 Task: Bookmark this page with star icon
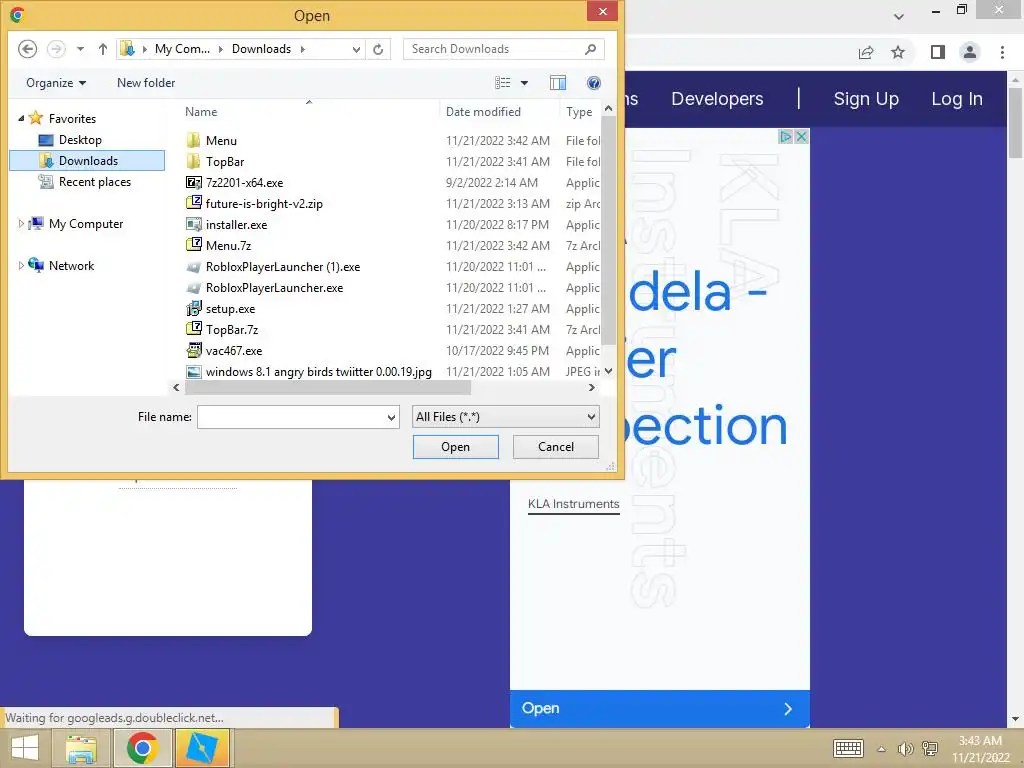point(898,52)
